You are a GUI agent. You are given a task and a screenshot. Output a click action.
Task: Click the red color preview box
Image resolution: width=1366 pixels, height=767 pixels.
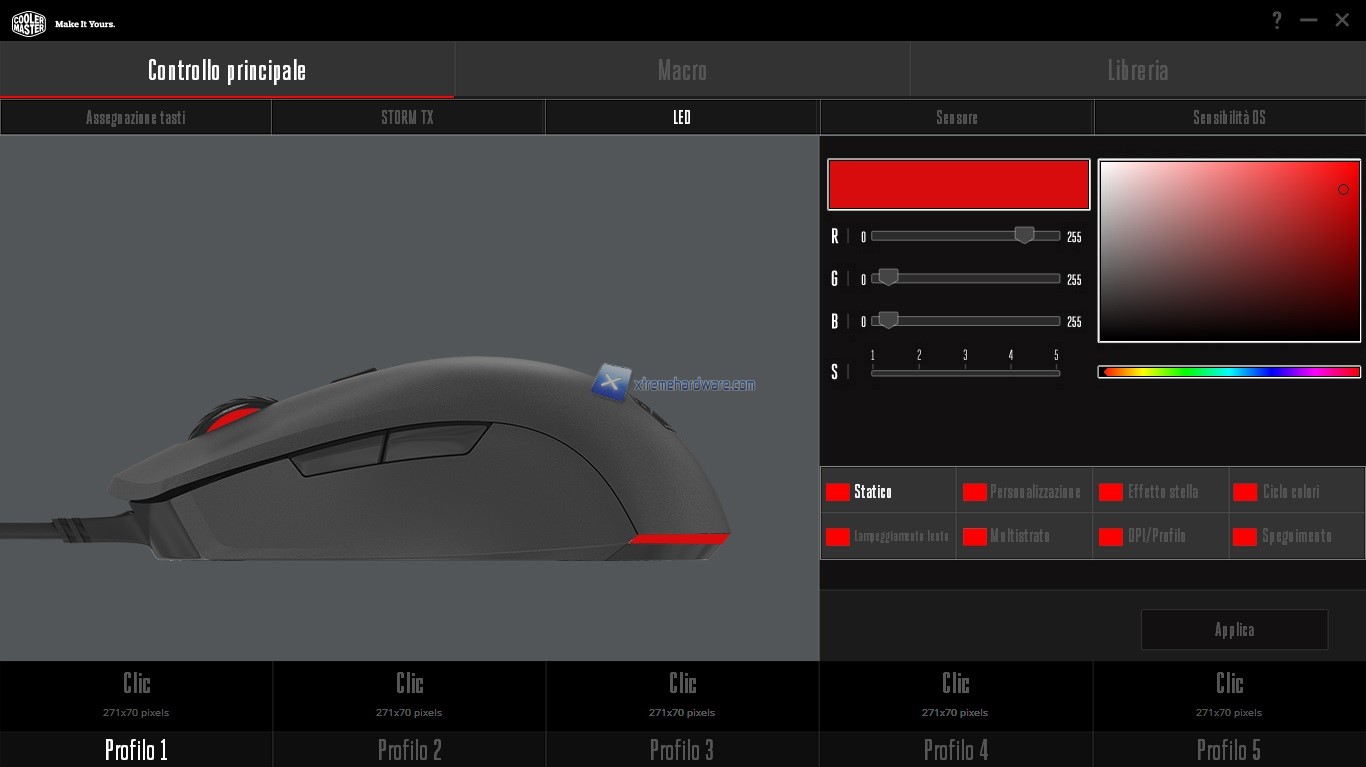[958, 185]
